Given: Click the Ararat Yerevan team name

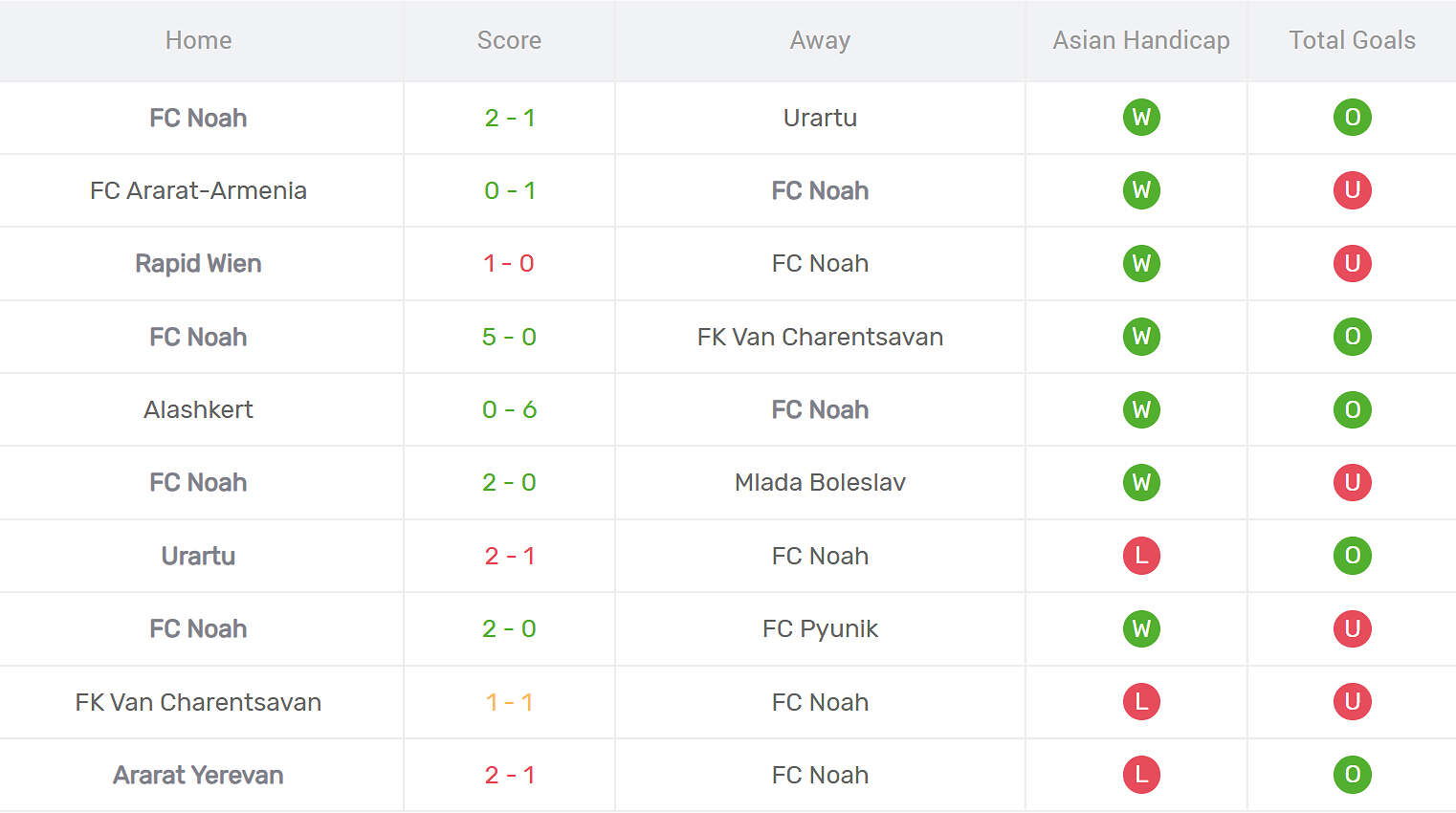Looking at the screenshot, I should (198, 775).
